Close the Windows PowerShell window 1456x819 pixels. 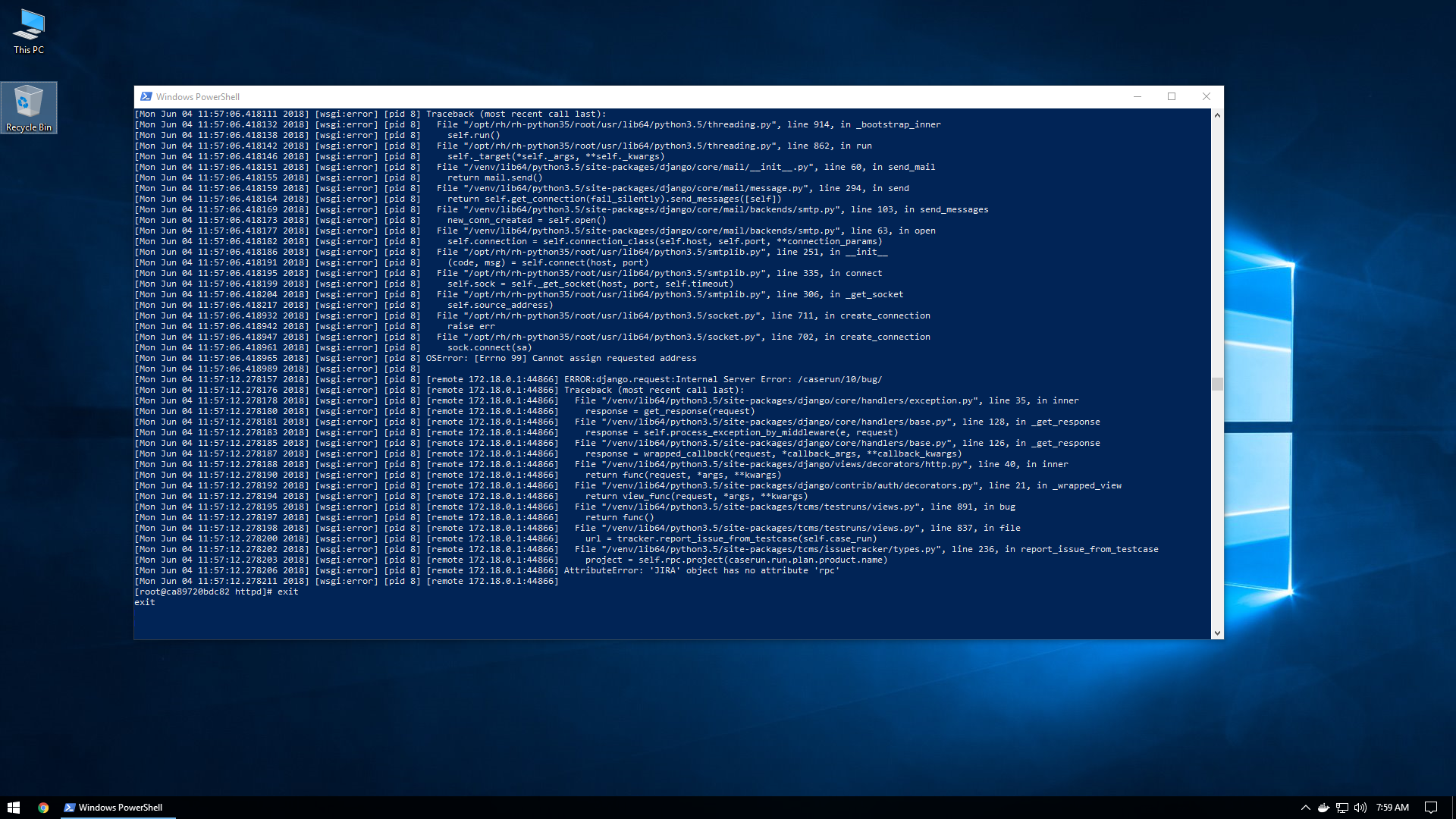[x=1207, y=96]
